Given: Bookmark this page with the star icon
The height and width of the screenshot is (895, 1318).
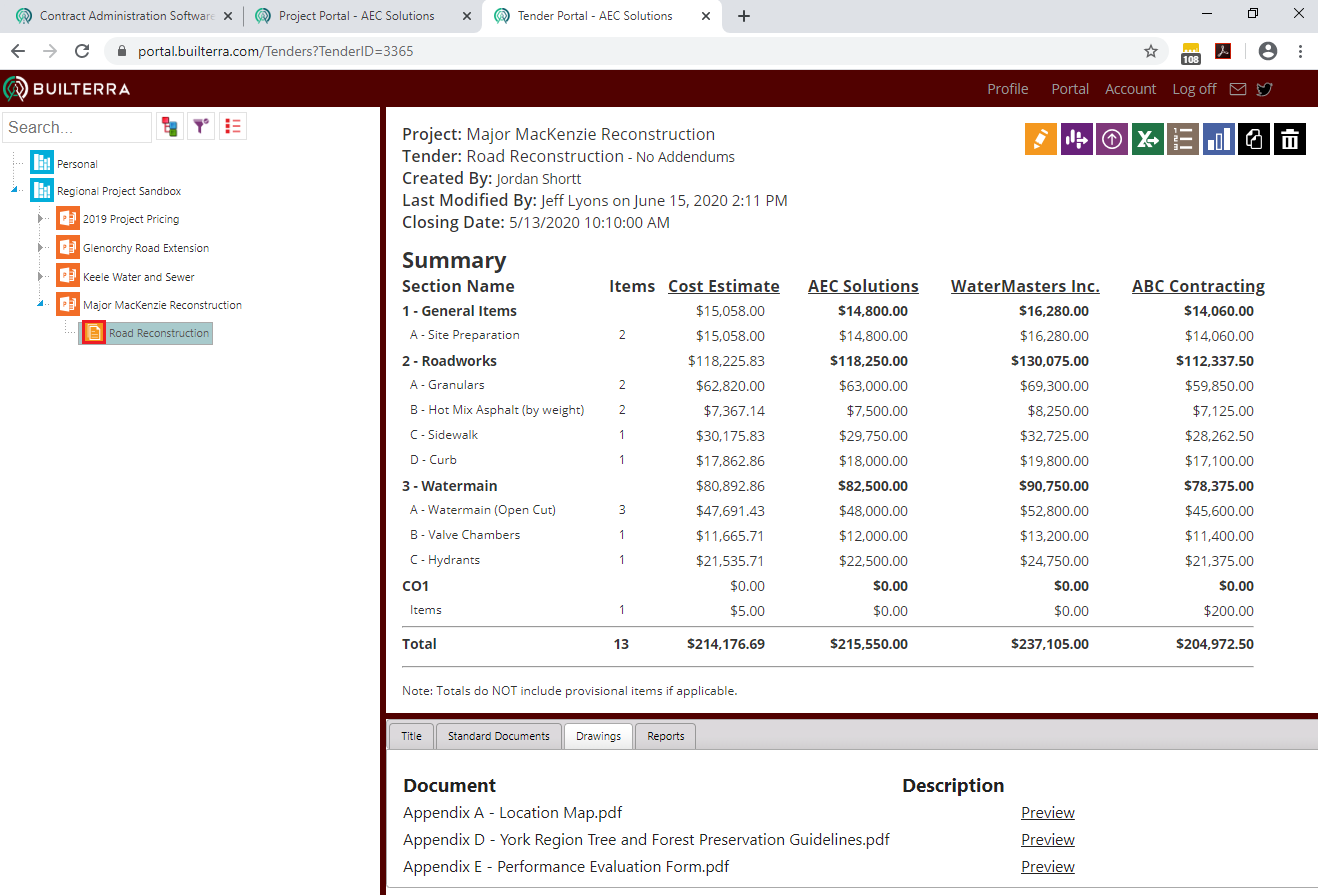Looking at the screenshot, I should click(x=1151, y=51).
